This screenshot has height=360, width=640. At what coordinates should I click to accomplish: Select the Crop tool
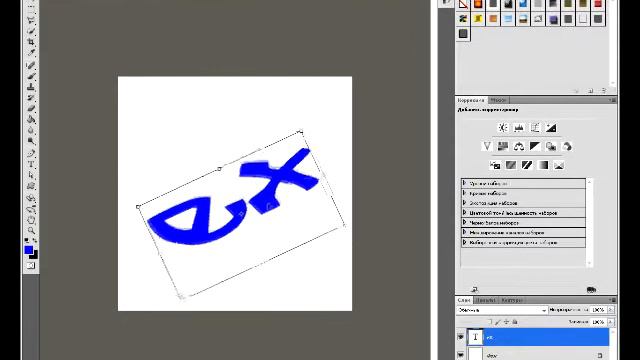point(31,42)
